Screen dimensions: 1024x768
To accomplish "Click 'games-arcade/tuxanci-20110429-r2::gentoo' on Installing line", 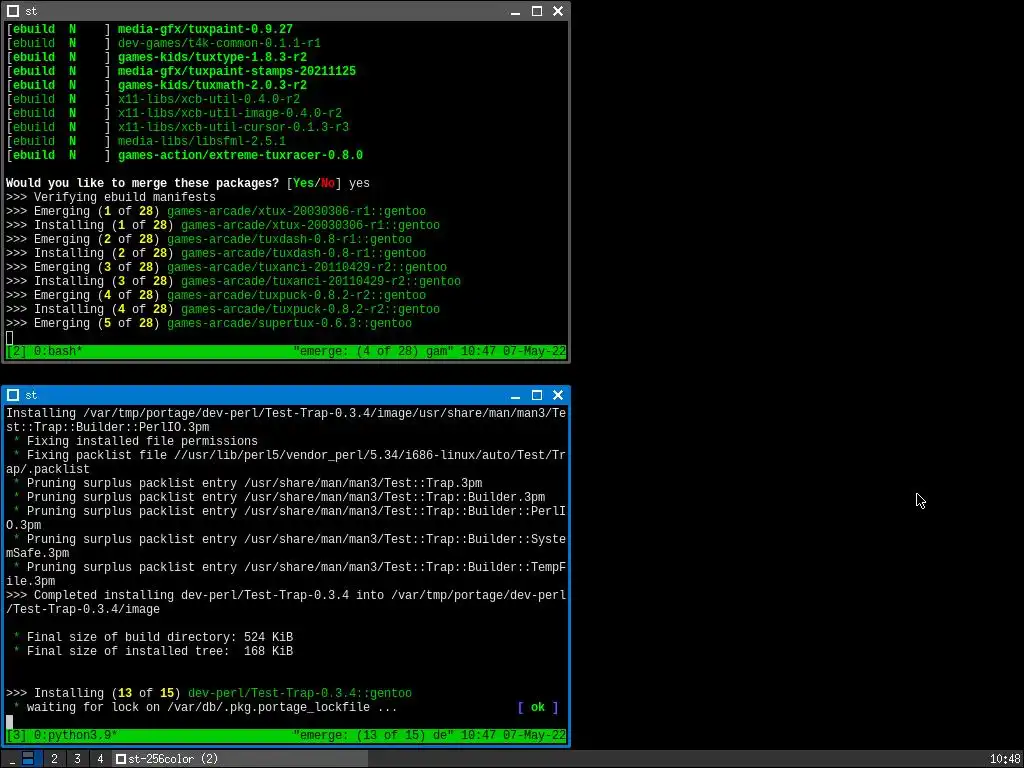I will tap(321, 281).
